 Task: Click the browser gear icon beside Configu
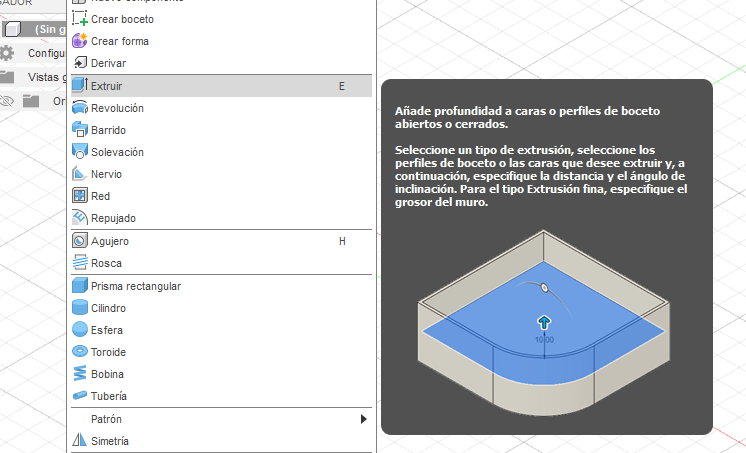pos(6,53)
